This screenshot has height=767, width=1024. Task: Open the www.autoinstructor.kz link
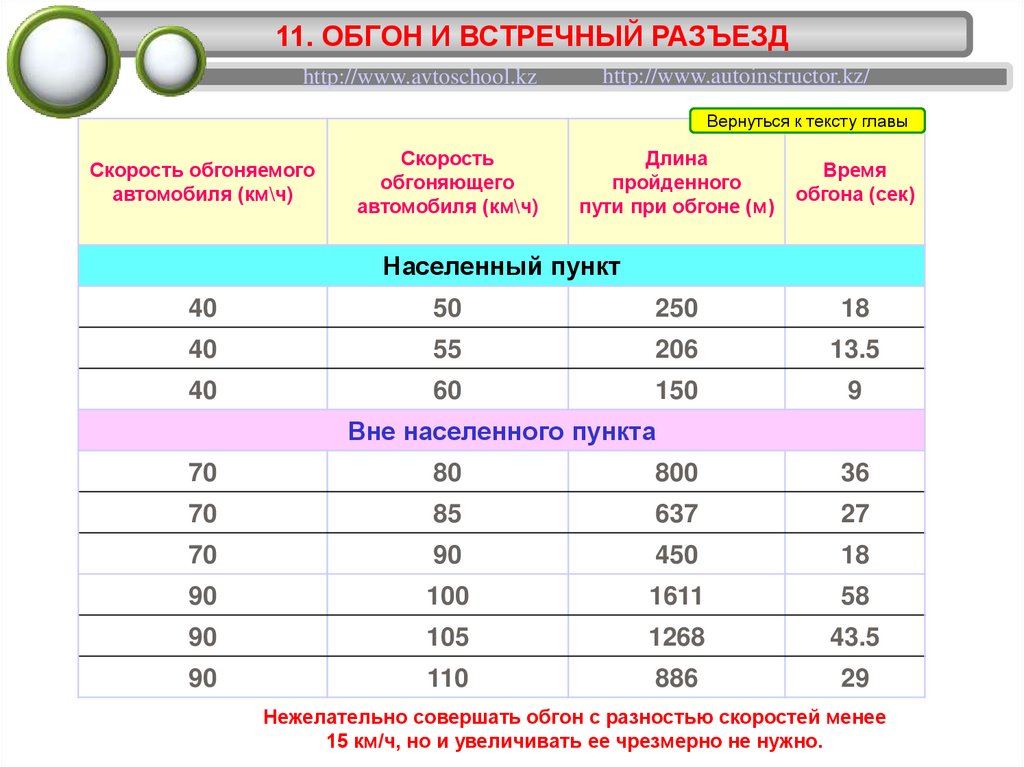(x=735, y=76)
